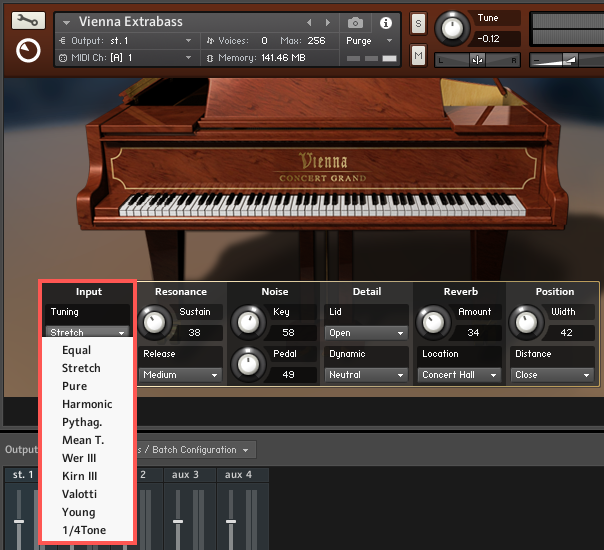Click the aux 3 channel fader
This screenshot has height=550, width=604.
click(x=178, y=521)
